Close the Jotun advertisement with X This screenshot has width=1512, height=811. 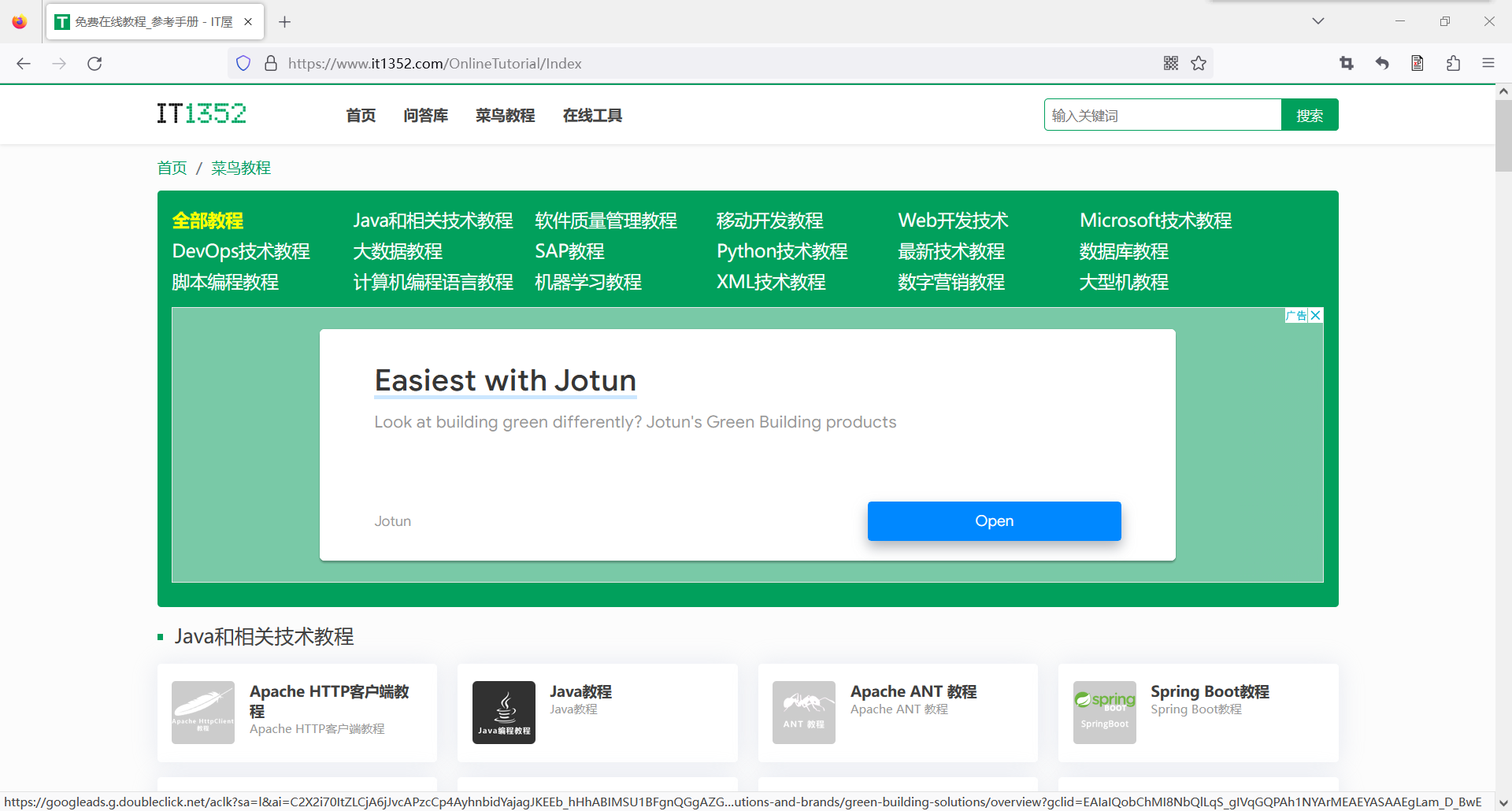pos(1316,316)
